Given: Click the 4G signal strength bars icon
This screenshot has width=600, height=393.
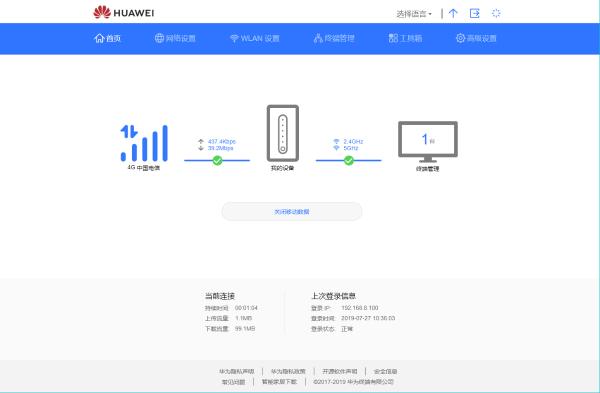Looking at the screenshot, I should [144, 143].
